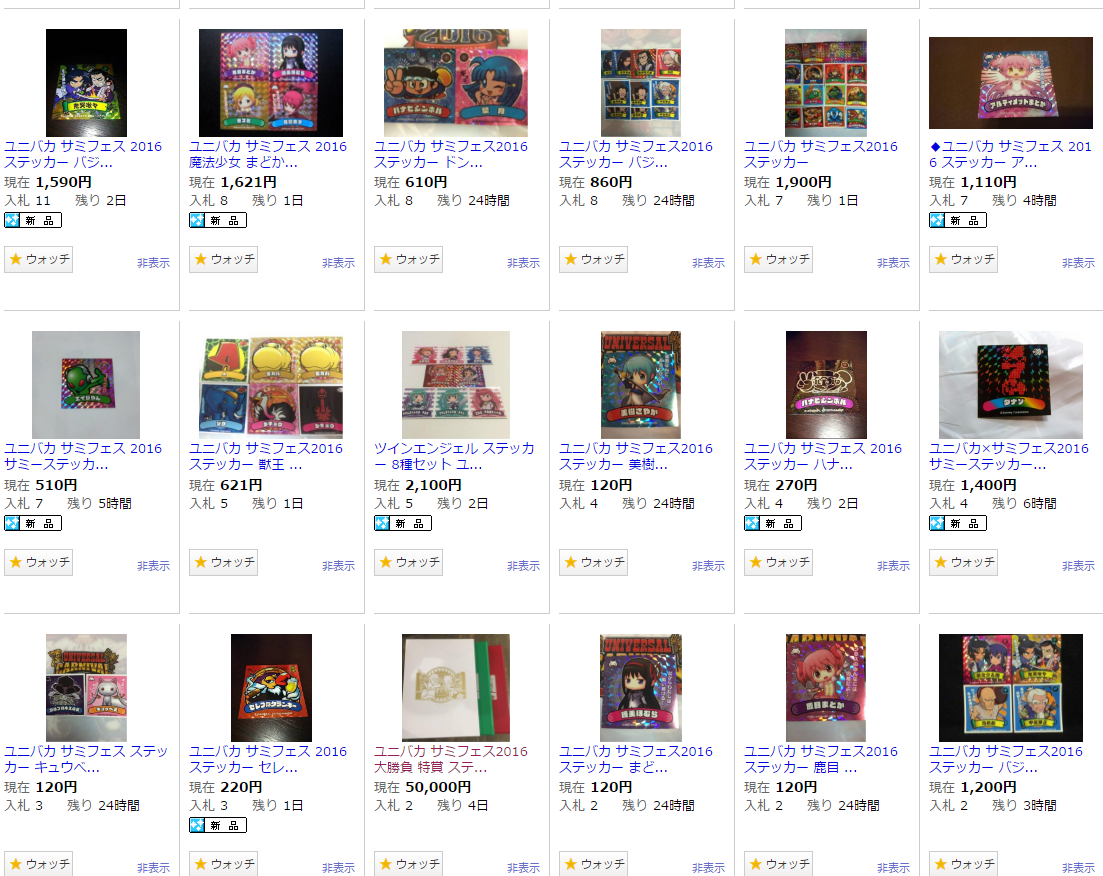Screen dimensions: 1103x876
Task: Click the 新品 badge under the 2,100円 listing
Action: [x=403, y=523]
